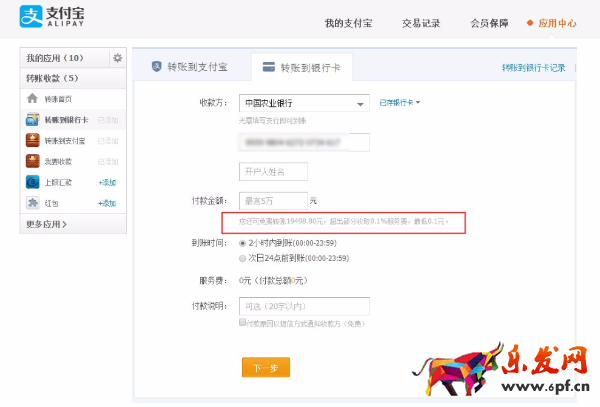This screenshot has width=600, height=407.
Task: Click 已添加 next to 转账到支付宝
Action: click(x=108, y=141)
